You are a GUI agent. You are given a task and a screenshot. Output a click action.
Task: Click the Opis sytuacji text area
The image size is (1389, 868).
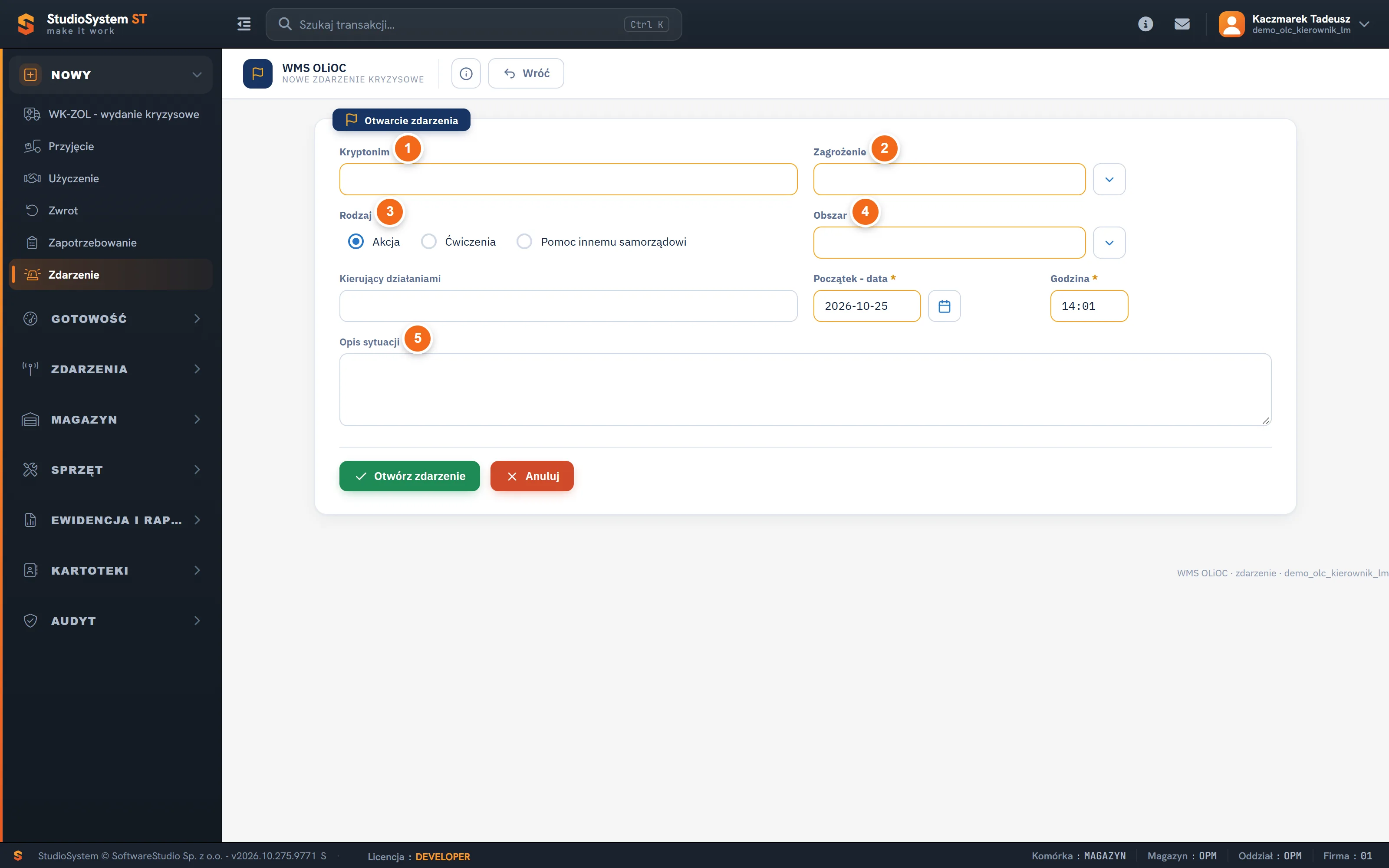pyautogui.click(x=805, y=389)
